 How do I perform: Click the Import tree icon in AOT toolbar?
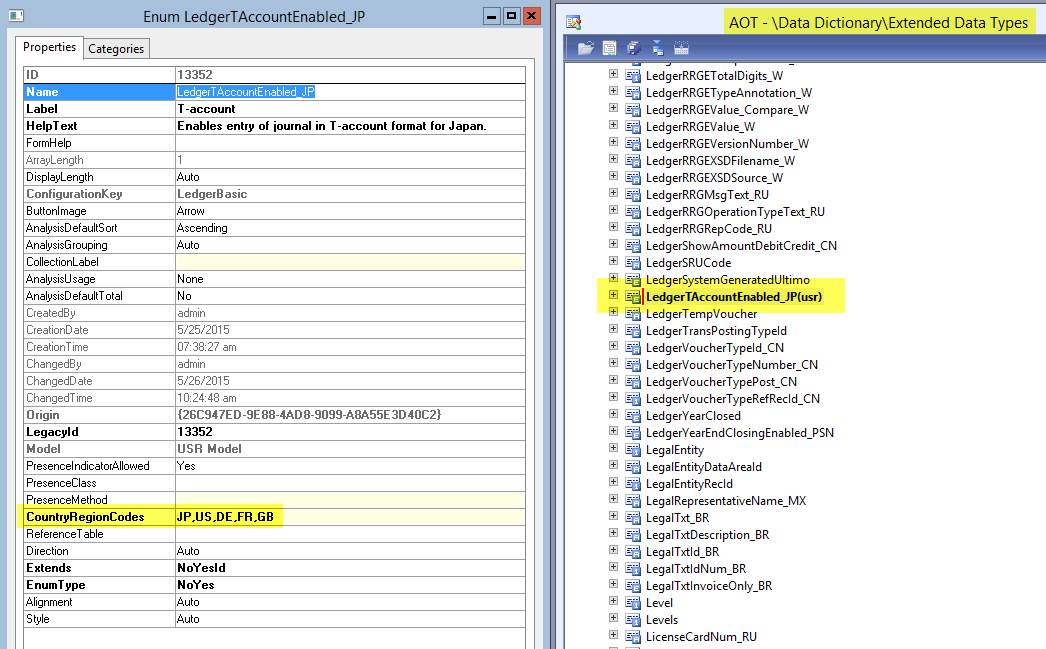(657, 47)
